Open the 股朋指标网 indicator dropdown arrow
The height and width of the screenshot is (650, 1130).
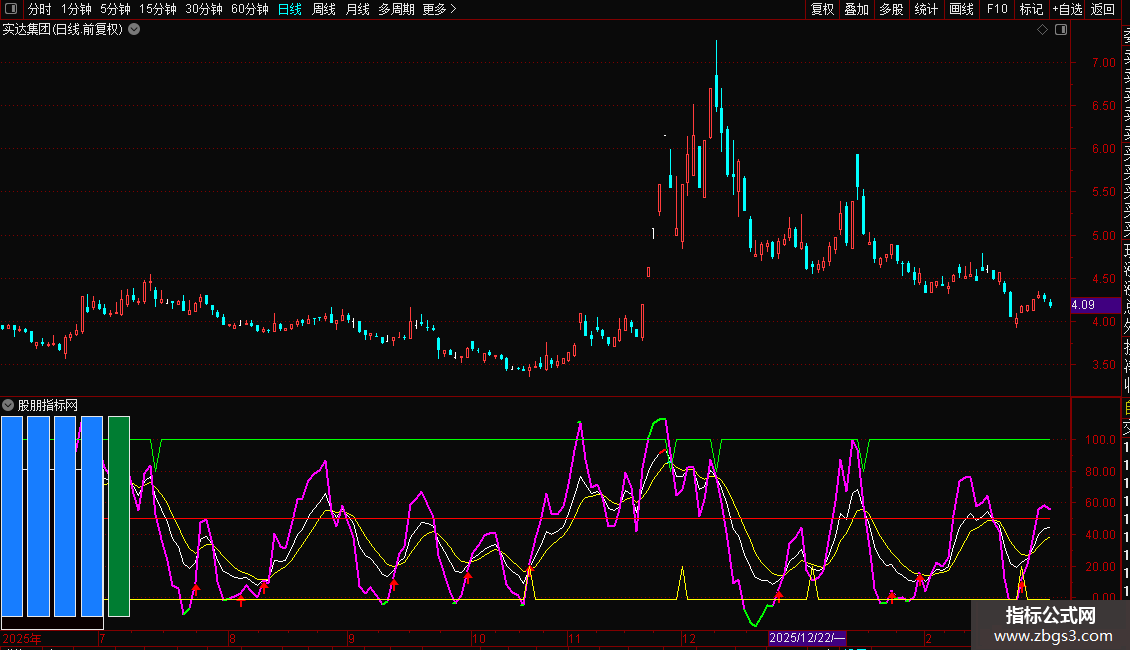8,405
